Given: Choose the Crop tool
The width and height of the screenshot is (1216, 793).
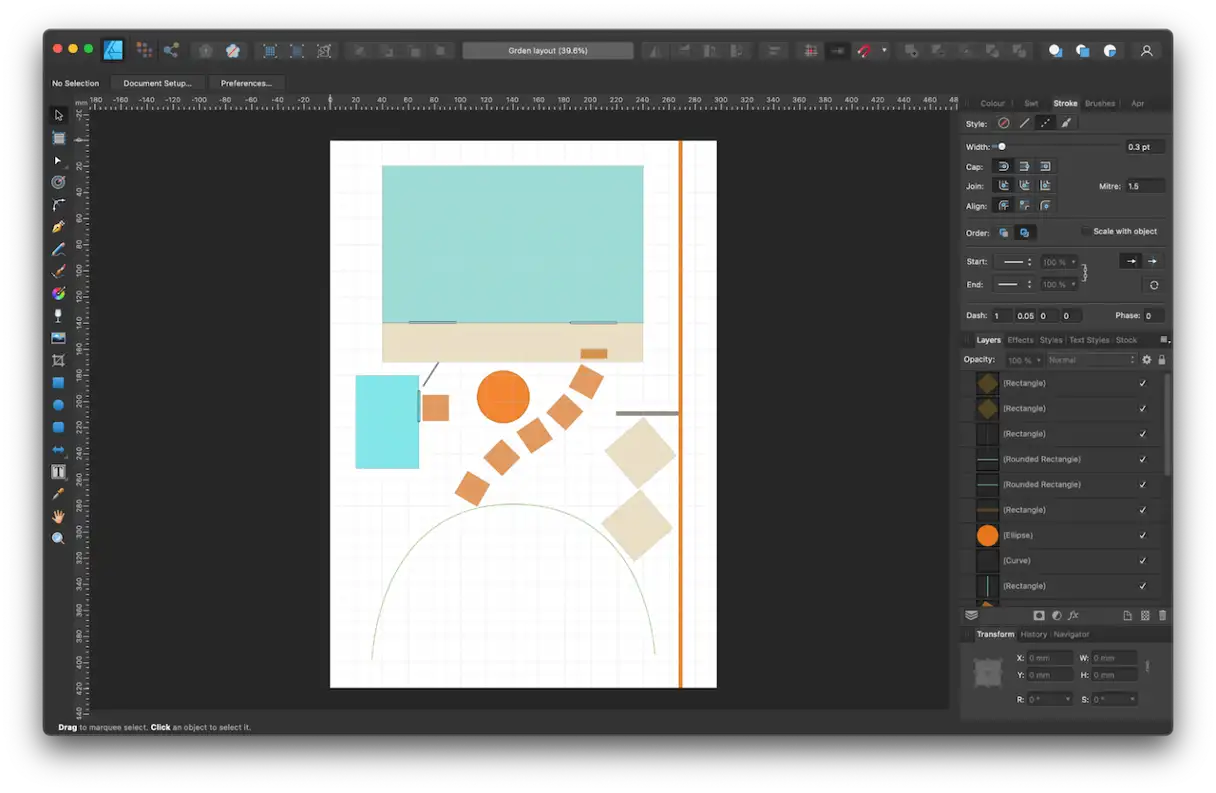Looking at the screenshot, I should pyautogui.click(x=59, y=360).
